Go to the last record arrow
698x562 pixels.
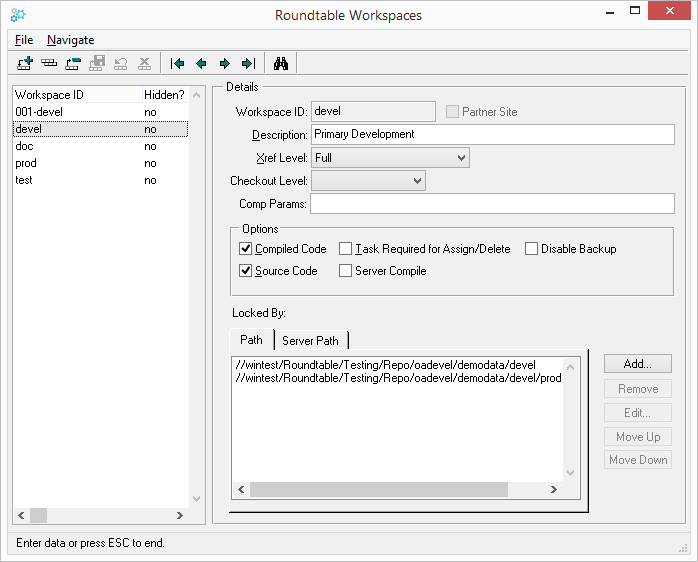[x=248, y=64]
